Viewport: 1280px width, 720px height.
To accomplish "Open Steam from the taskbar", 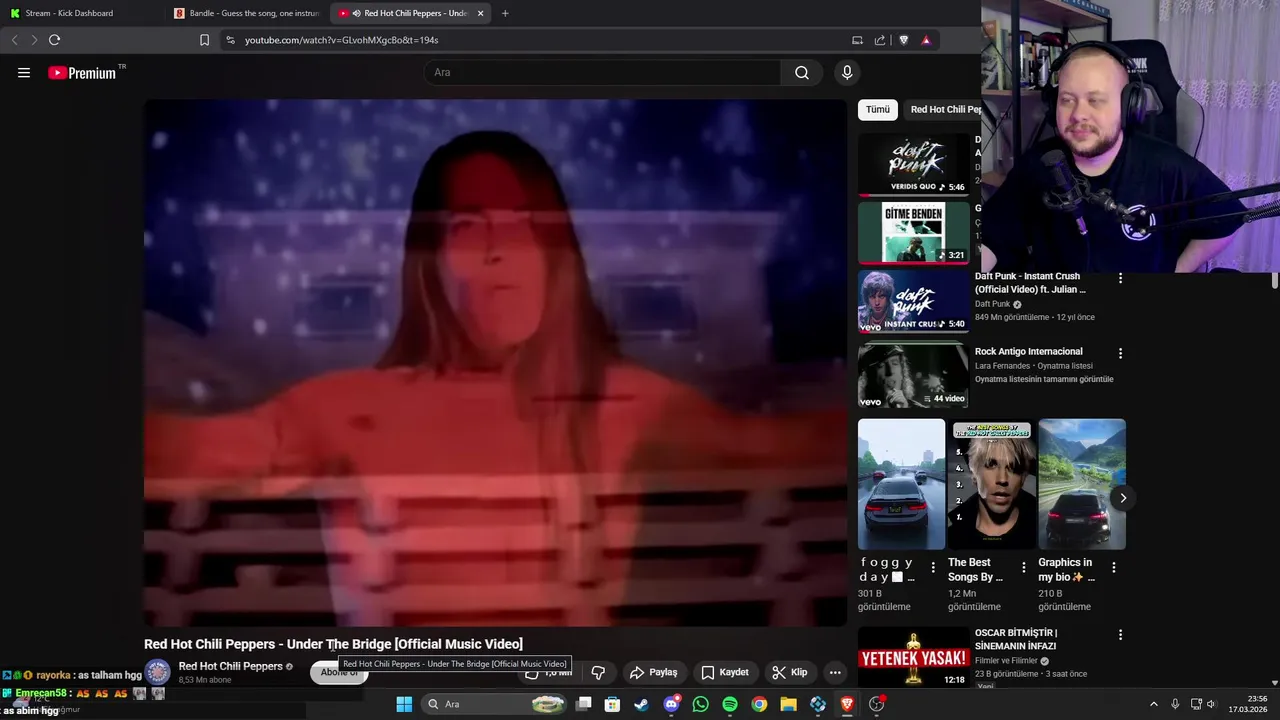I will [x=641, y=704].
